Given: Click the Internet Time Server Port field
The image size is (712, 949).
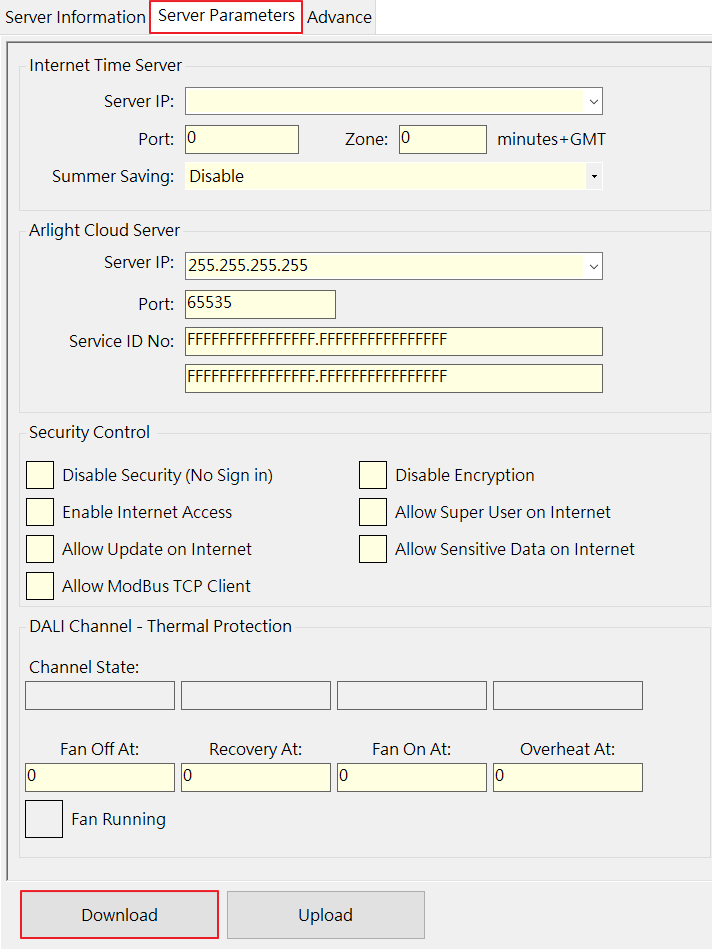Looking at the screenshot, I should tap(242, 139).
